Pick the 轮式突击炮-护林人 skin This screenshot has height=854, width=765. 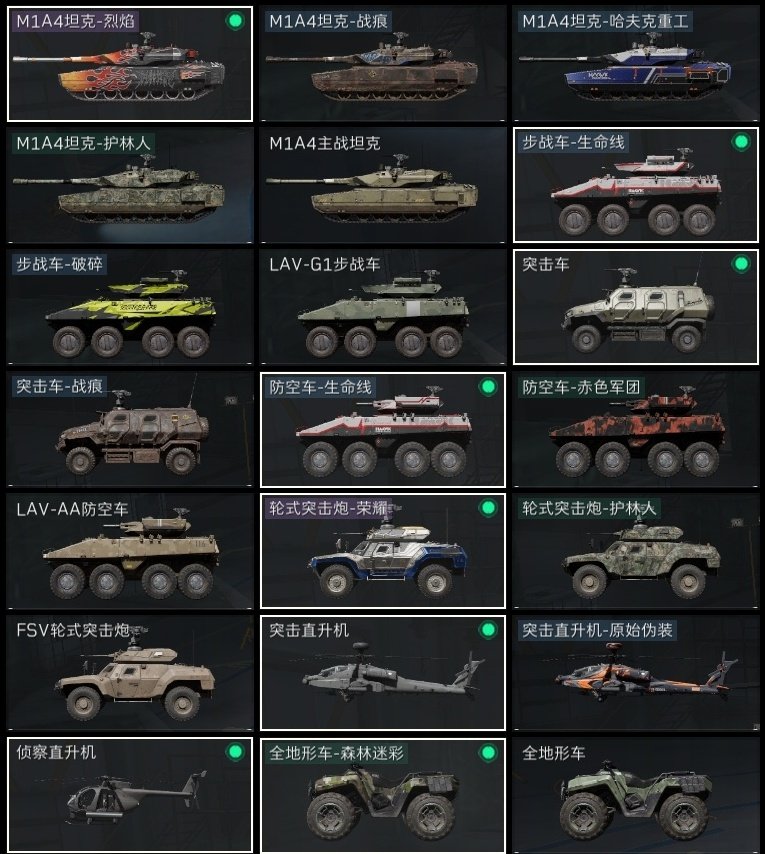635,551
